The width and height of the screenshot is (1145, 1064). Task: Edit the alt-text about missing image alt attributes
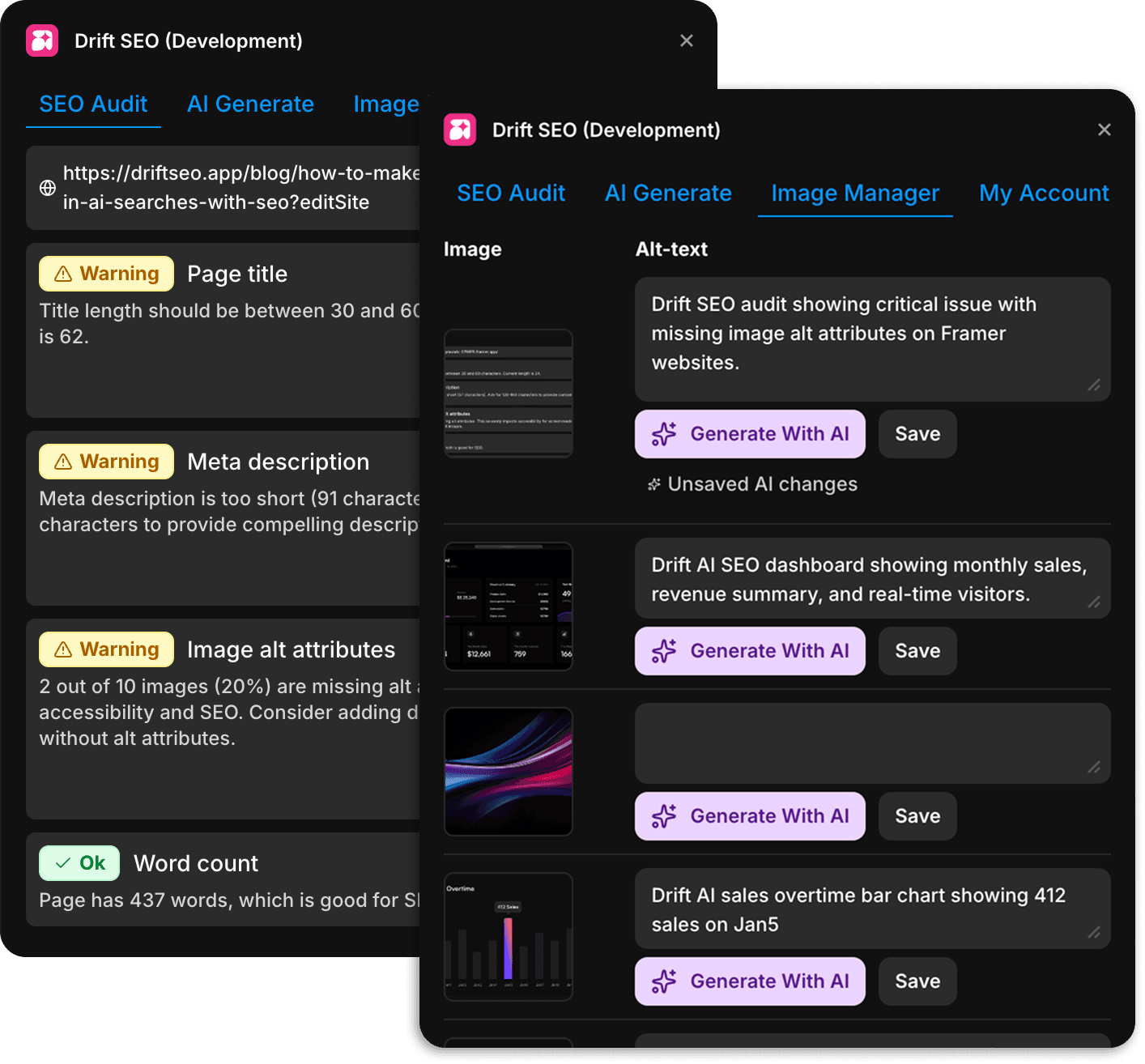(x=873, y=339)
